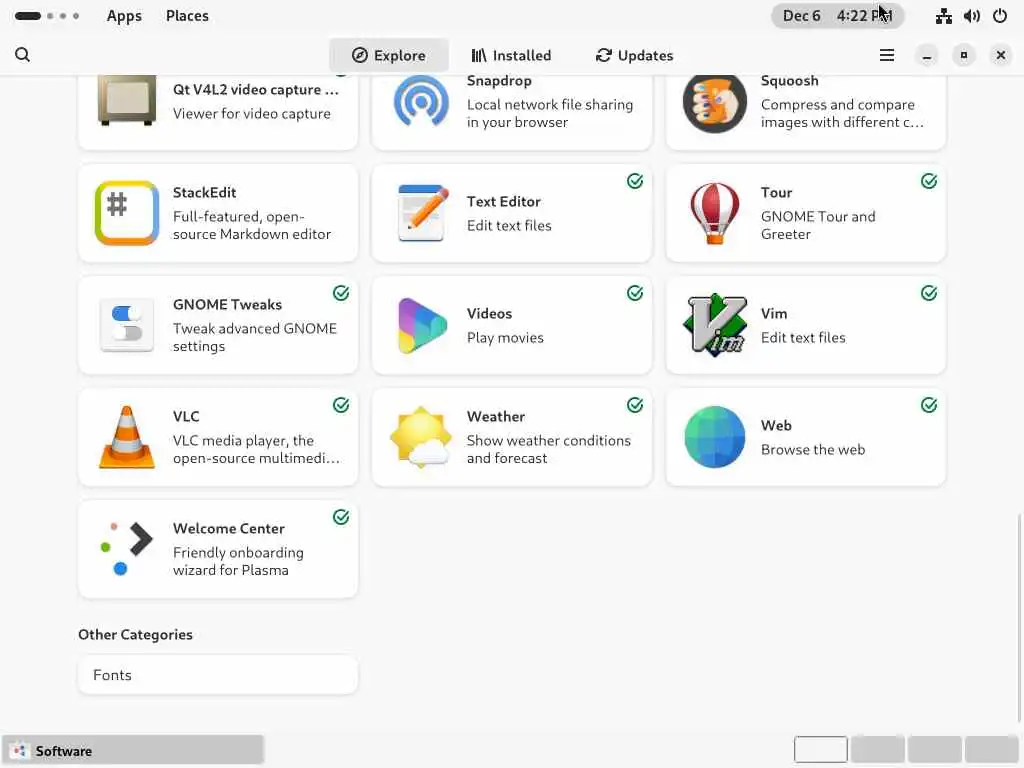This screenshot has width=1024, height=768.
Task: Click the Text Editor pencil icon
Action: (x=421, y=213)
